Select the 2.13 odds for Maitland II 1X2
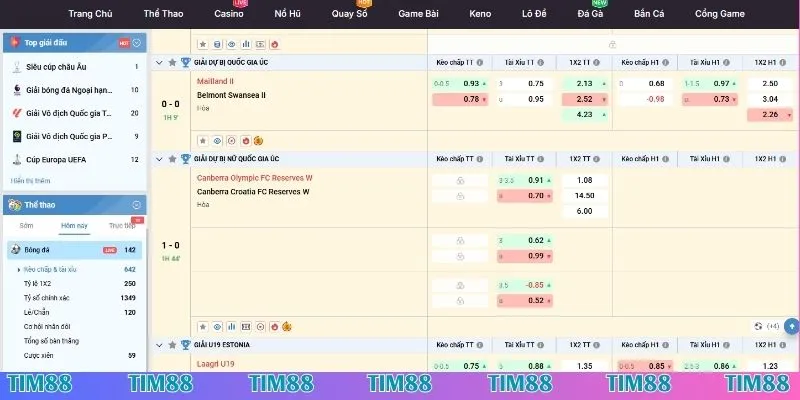Screen dimensions: 800x400 click(585, 84)
